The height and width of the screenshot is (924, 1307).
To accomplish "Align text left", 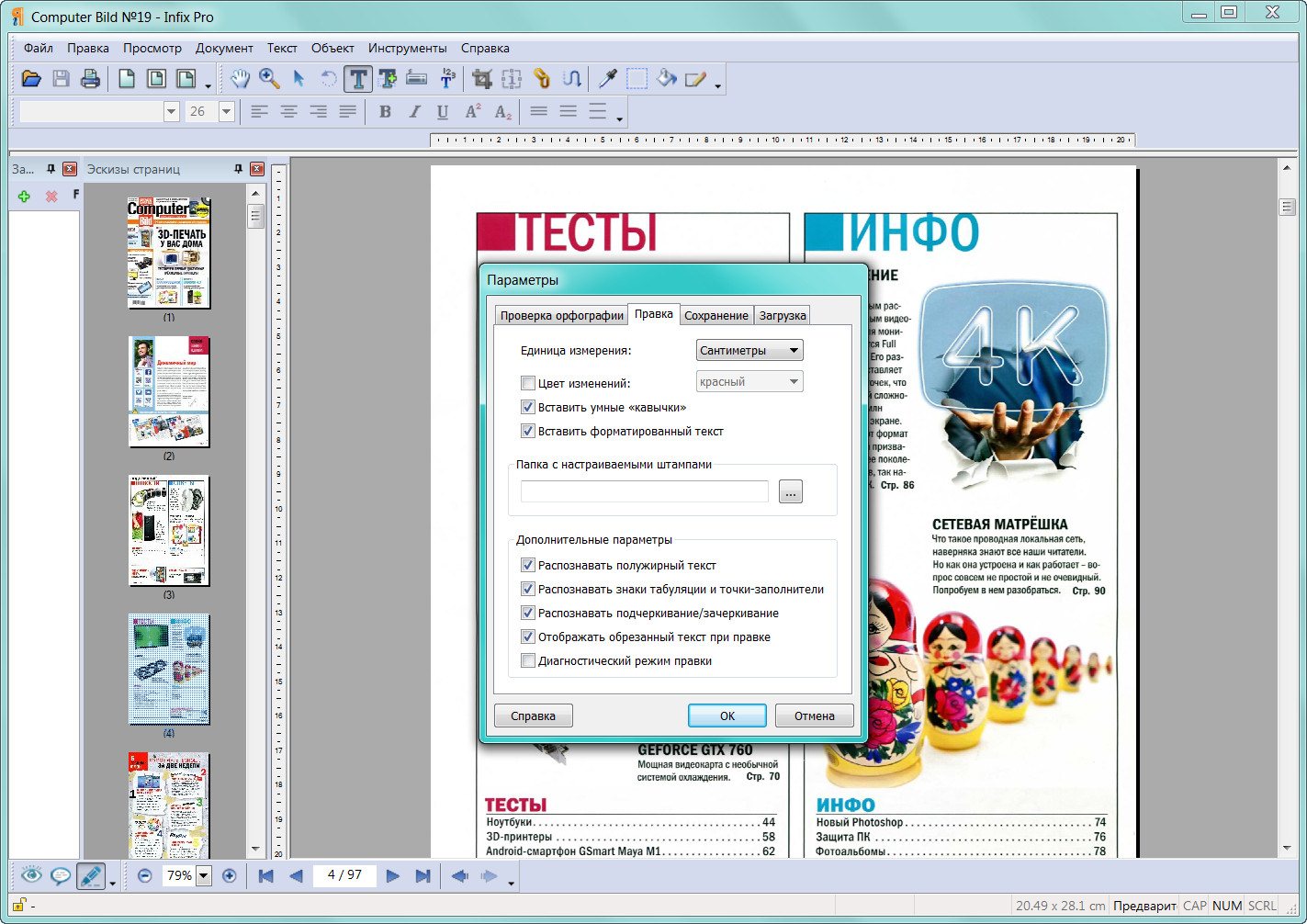I will pos(260,111).
